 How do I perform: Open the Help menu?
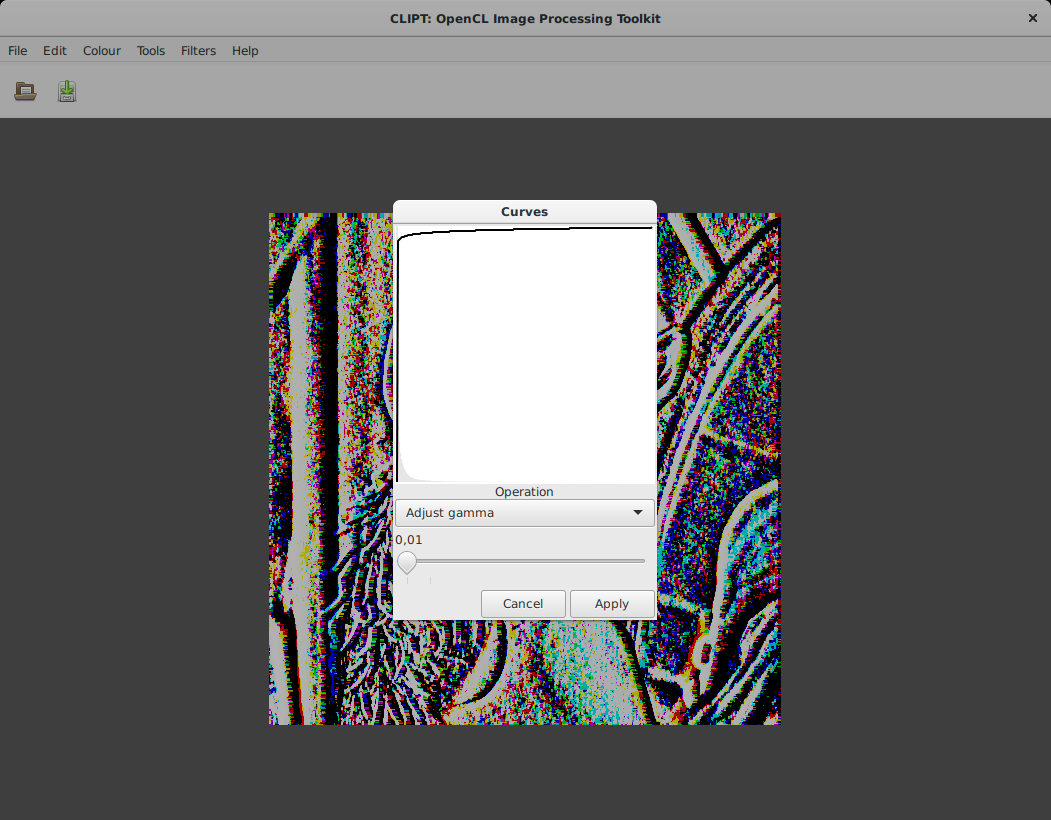(245, 51)
